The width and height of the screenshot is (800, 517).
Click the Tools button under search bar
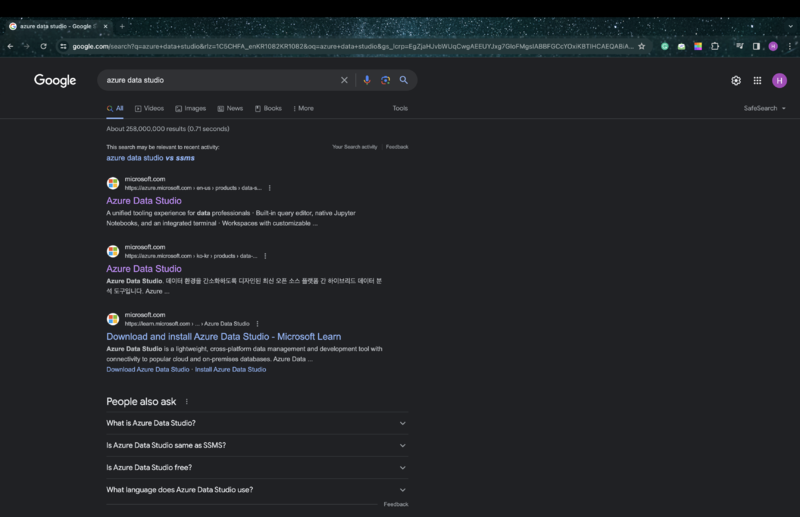pyautogui.click(x=400, y=108)
